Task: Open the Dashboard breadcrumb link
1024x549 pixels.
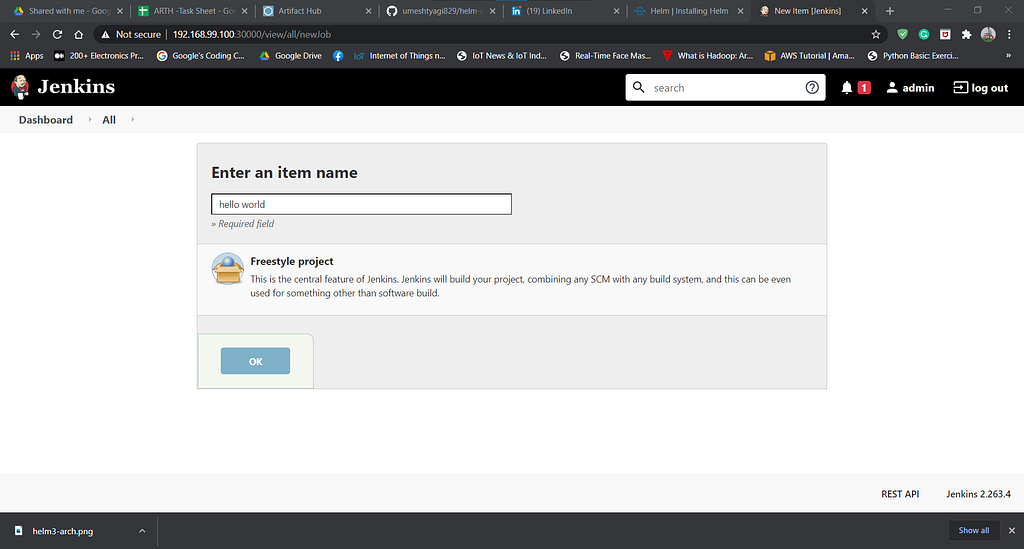Action: 46,119
